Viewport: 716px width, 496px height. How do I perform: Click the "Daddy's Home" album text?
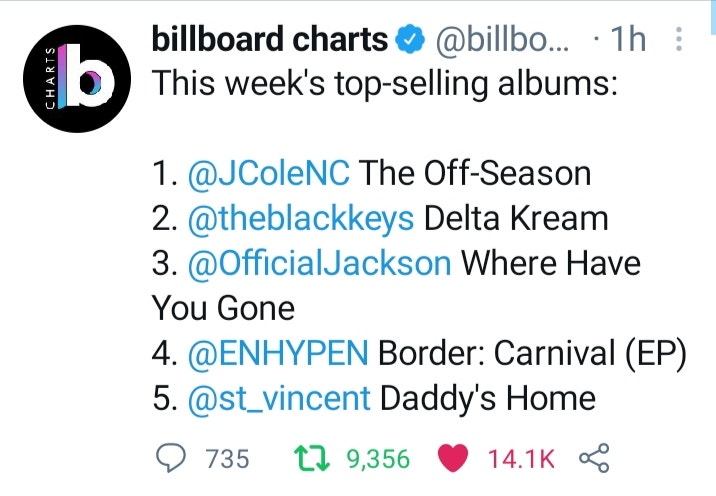click(x=488, y=398)
